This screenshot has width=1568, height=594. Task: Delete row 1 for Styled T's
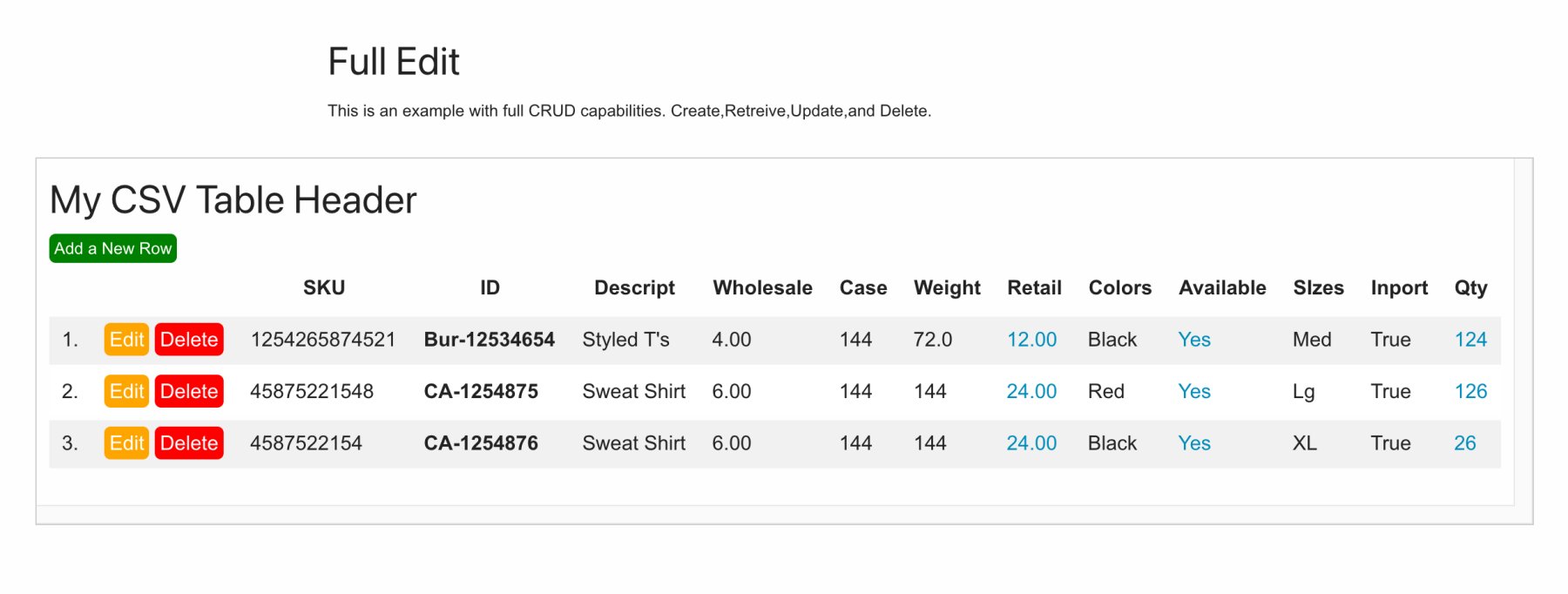tap(189, 340)
